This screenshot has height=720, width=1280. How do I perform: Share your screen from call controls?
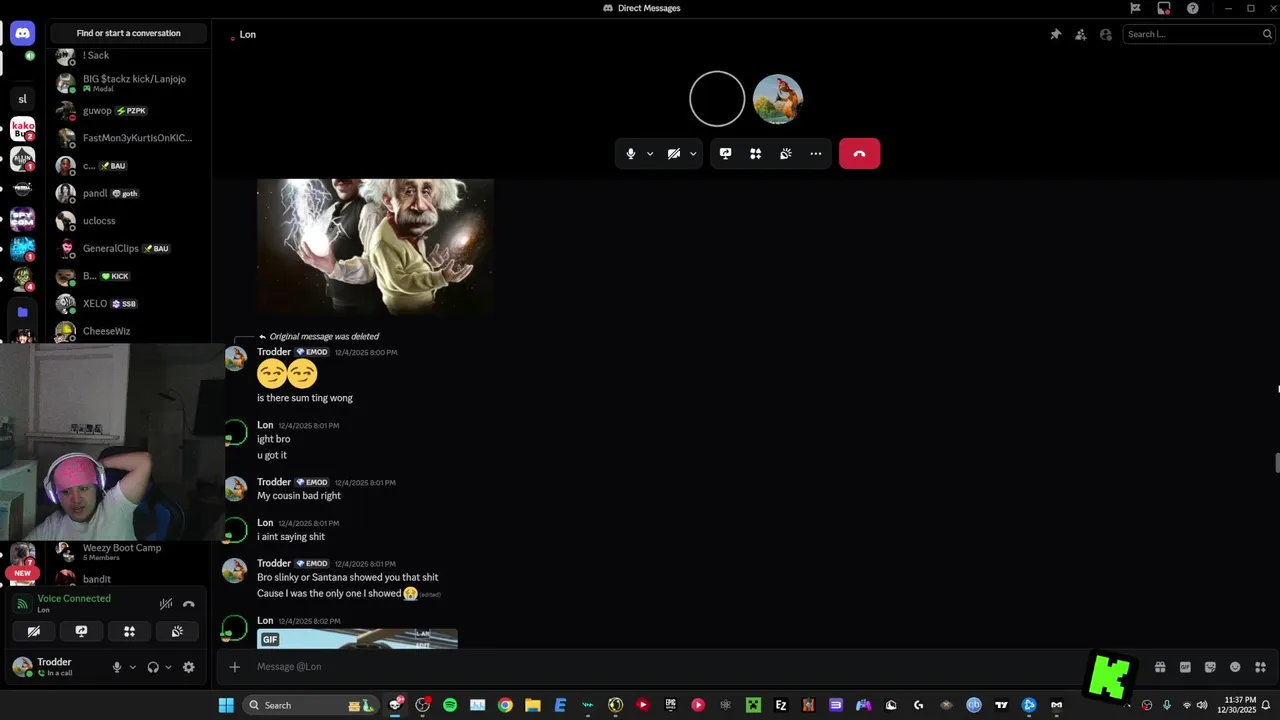pos(726,154)
